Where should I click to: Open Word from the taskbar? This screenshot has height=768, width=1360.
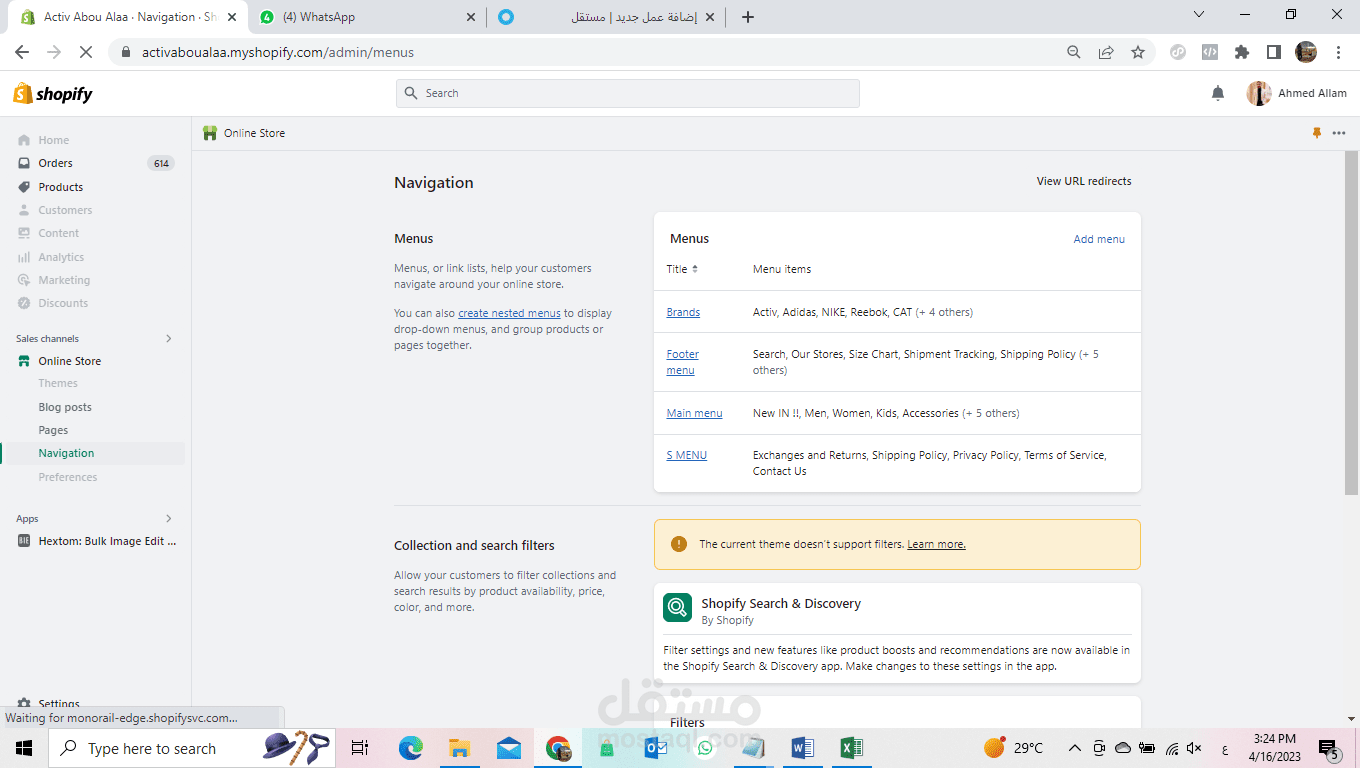coord(803,748)
